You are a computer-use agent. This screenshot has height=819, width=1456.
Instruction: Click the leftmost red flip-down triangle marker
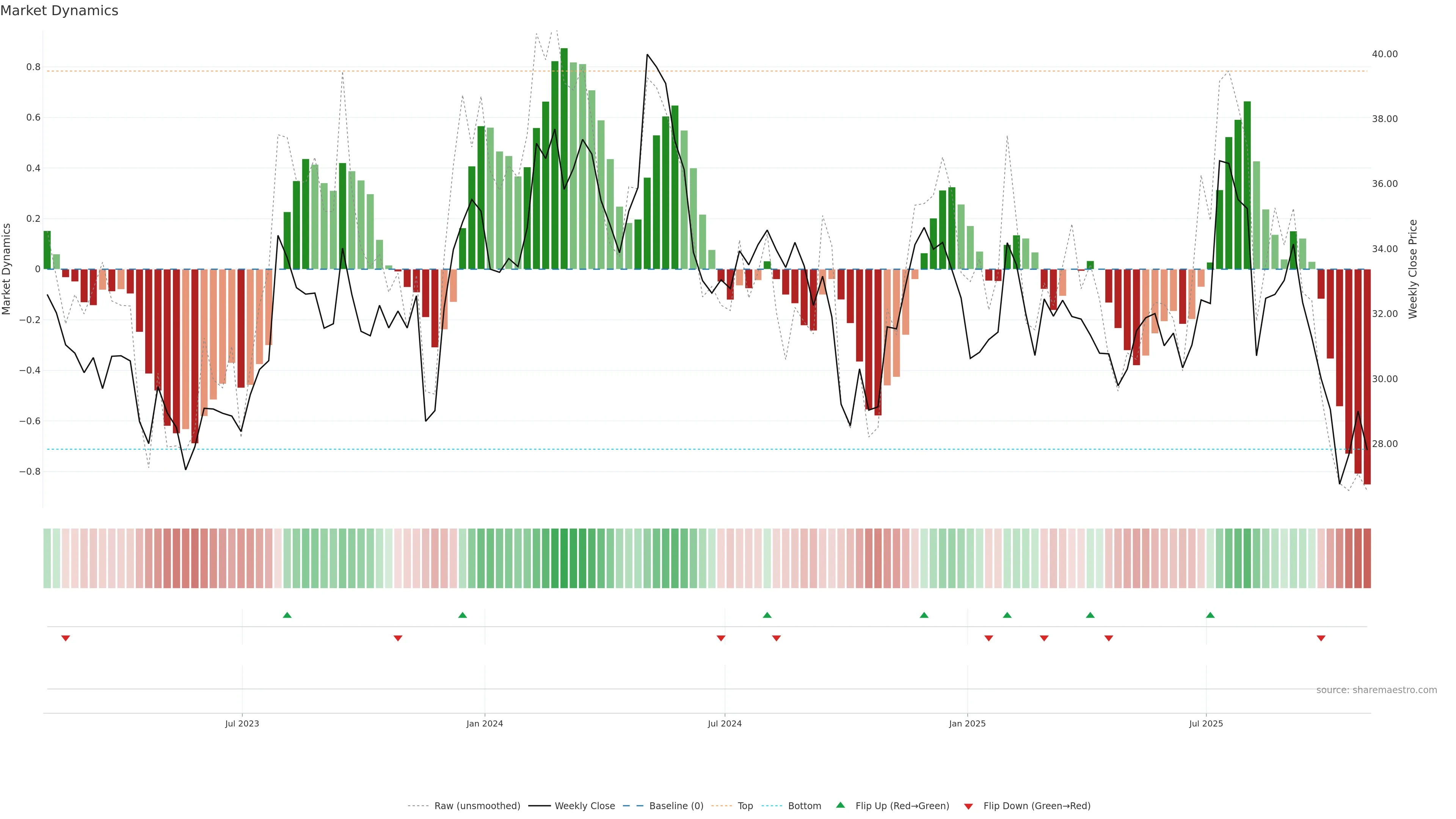[66, 638]
